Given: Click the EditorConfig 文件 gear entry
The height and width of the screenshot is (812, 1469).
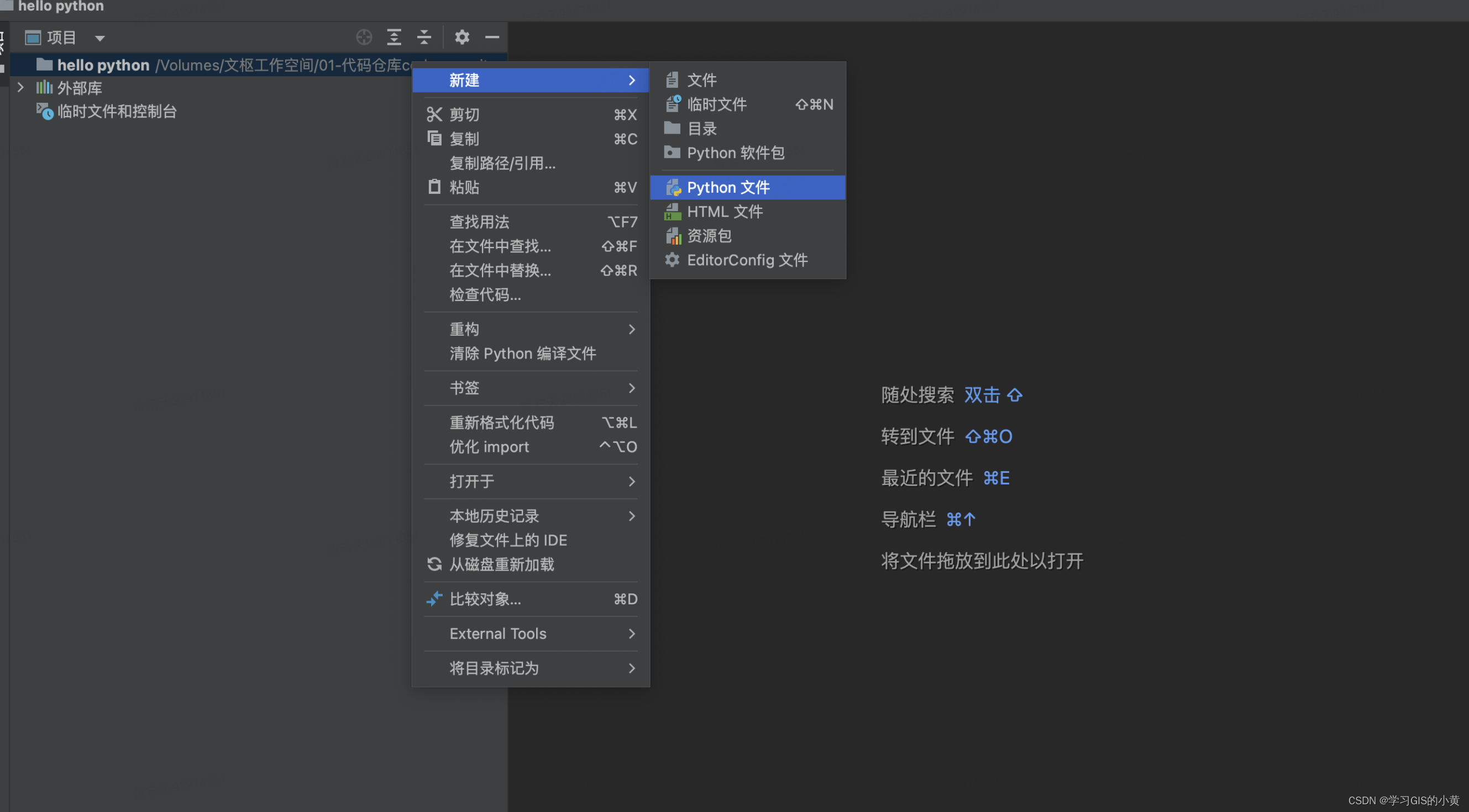Looking at the screenshot, I should (x=747, y=260).
